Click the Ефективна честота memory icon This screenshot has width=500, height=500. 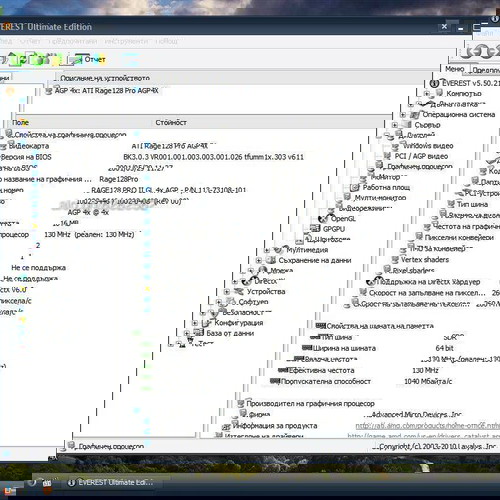283,370
